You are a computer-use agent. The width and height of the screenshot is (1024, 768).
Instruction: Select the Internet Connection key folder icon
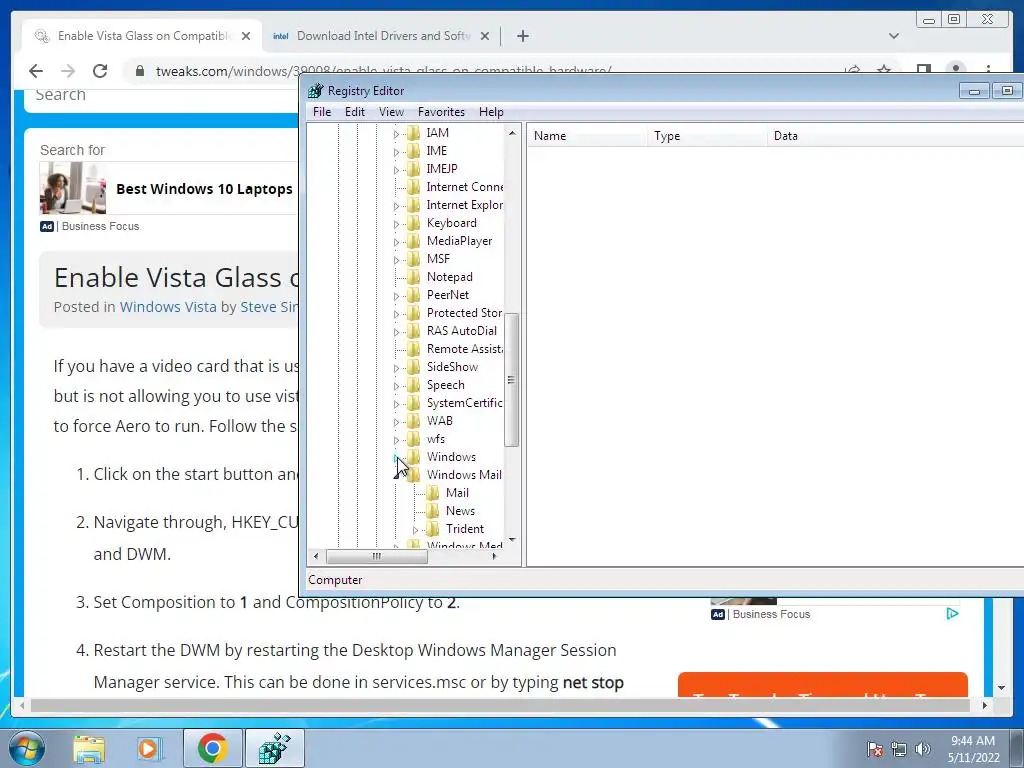pyautogui.click(x=413, y=187)
